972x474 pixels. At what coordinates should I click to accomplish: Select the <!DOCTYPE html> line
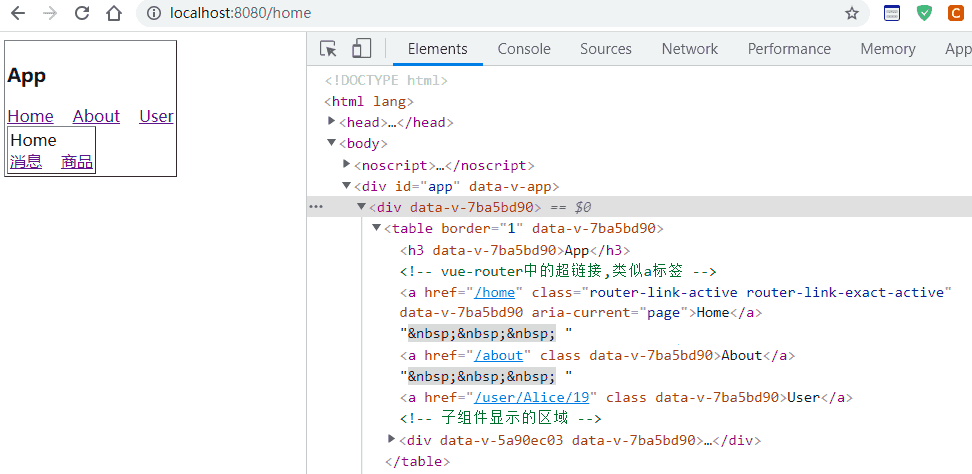(386, 81)
